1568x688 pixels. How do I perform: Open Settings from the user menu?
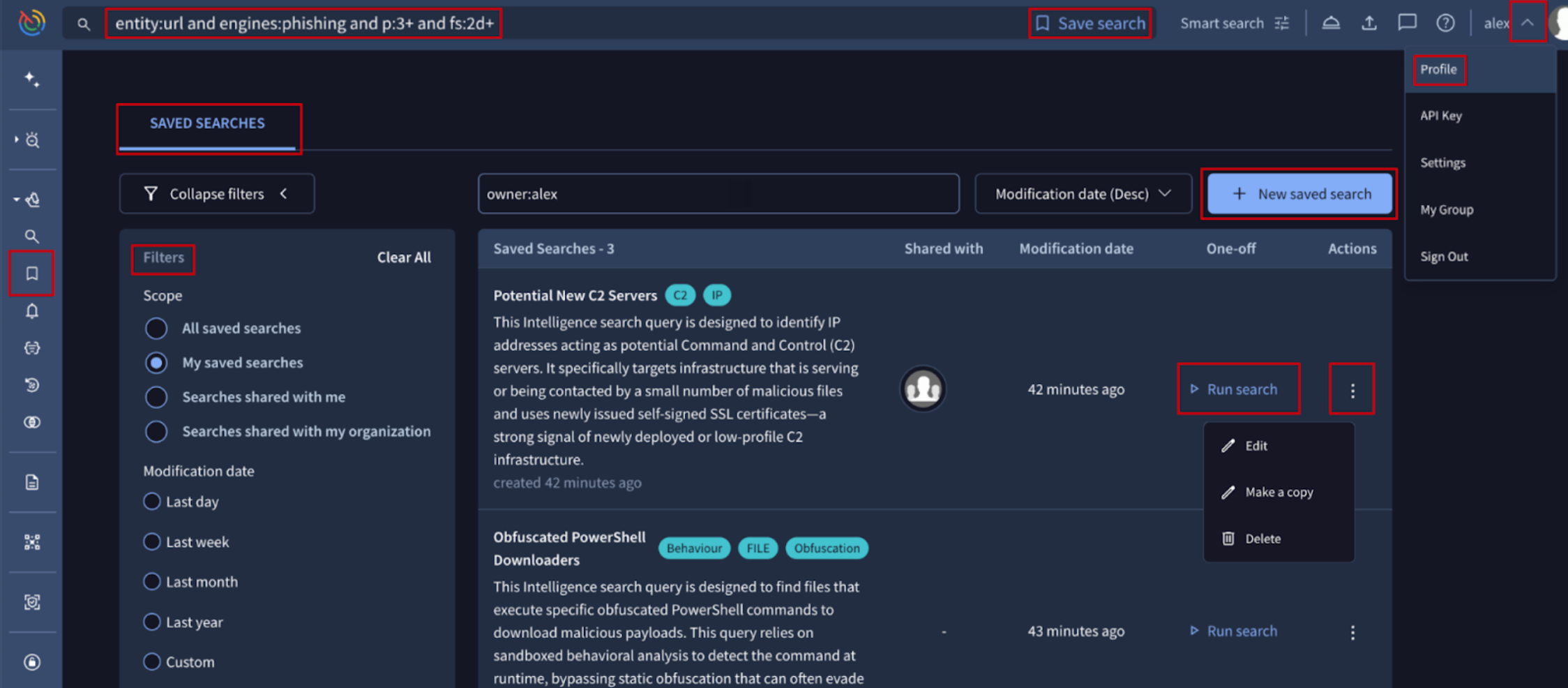coord(1443,163)
